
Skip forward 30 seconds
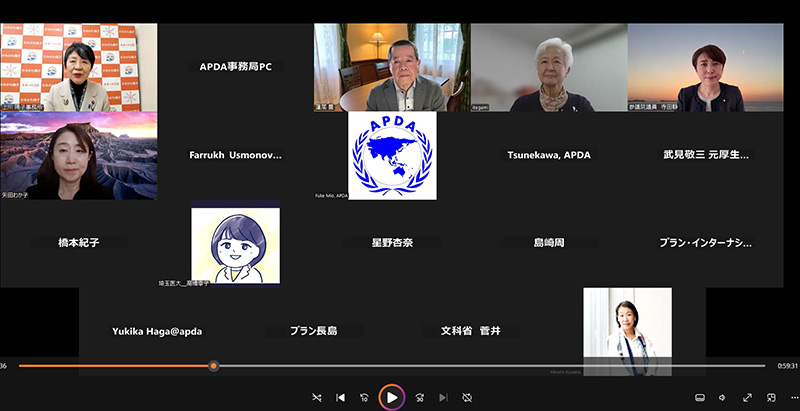[x=419, y=398]
